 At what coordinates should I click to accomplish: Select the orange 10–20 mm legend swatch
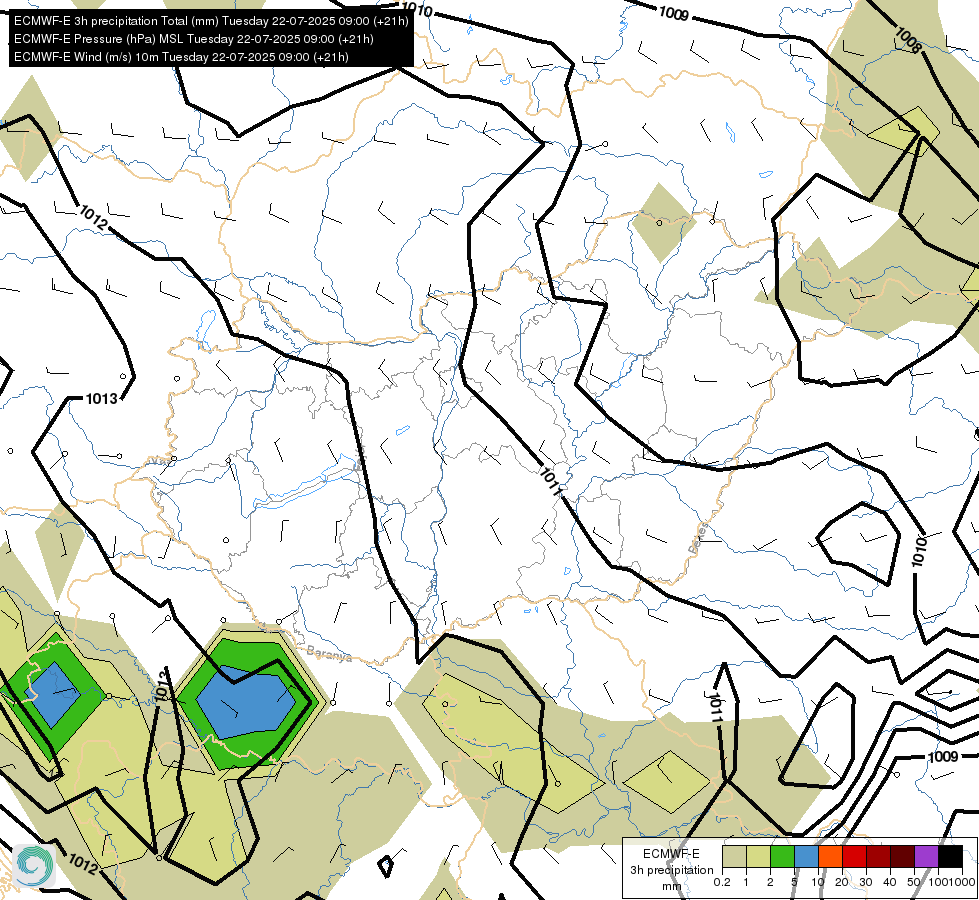(830, 856)
